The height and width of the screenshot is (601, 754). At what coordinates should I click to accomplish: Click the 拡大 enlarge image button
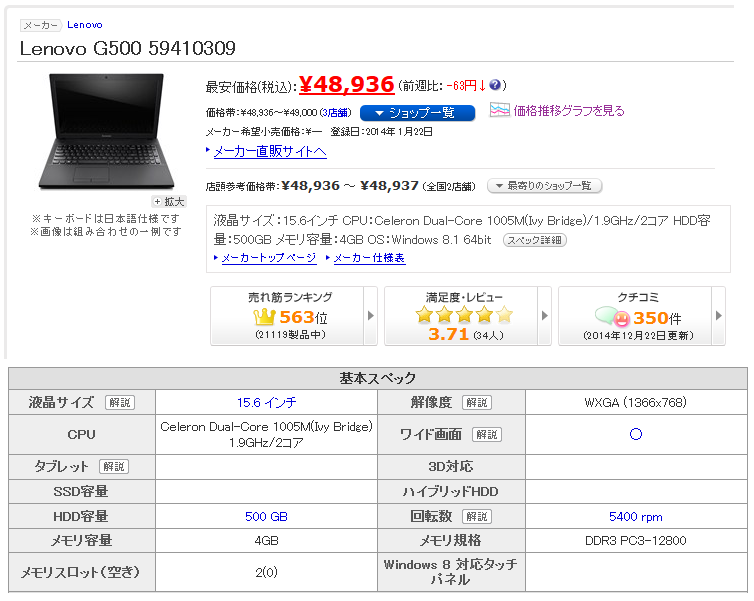coord(168,201)
